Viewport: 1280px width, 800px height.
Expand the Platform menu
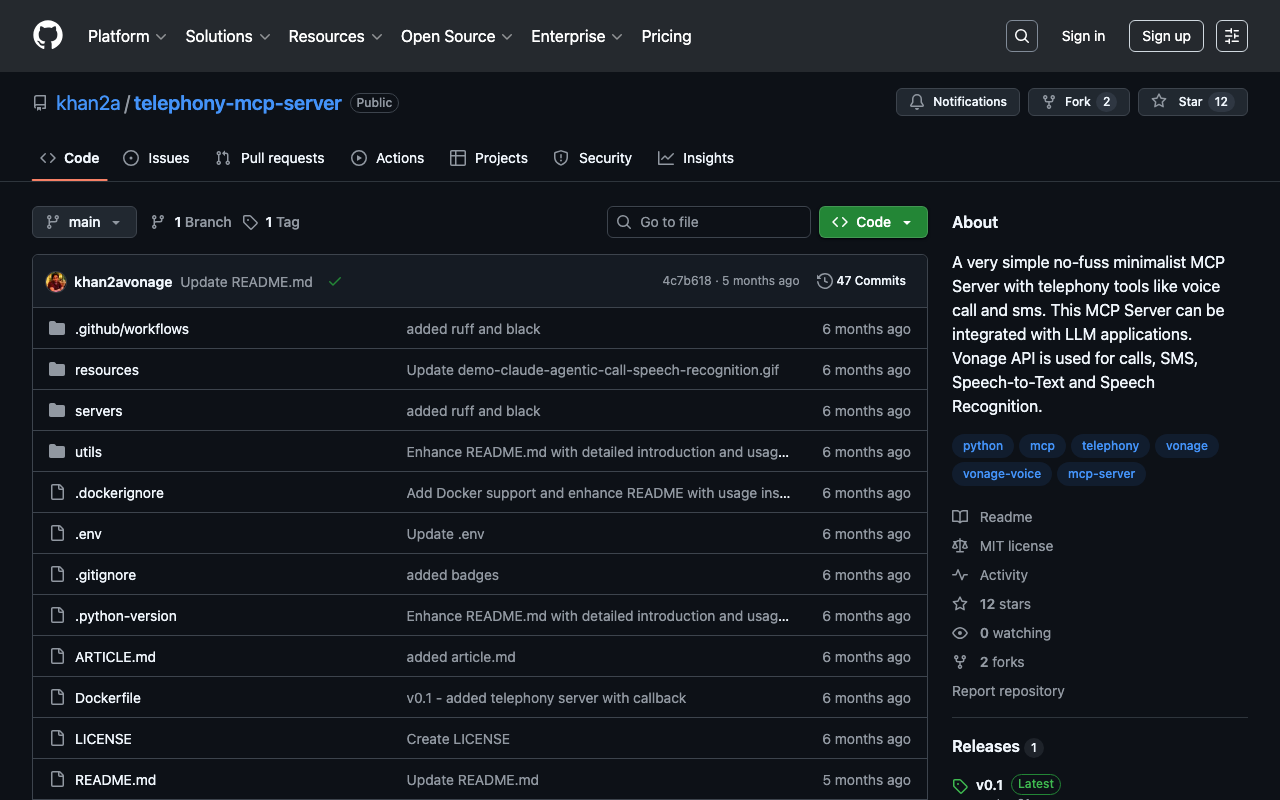point(127,36)
